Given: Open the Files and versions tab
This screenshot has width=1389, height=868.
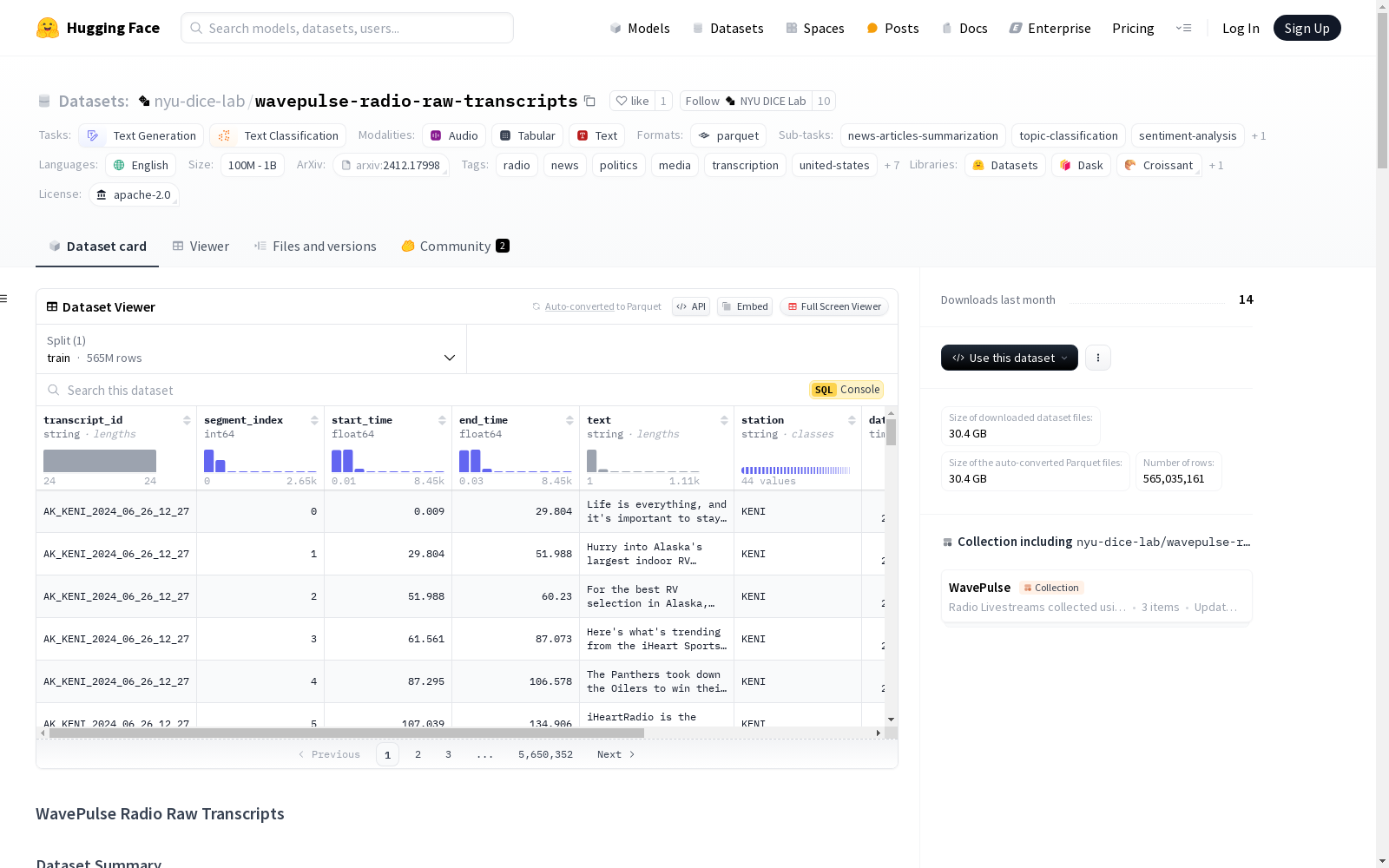Looking at the screenshot, I should point(315,247).
